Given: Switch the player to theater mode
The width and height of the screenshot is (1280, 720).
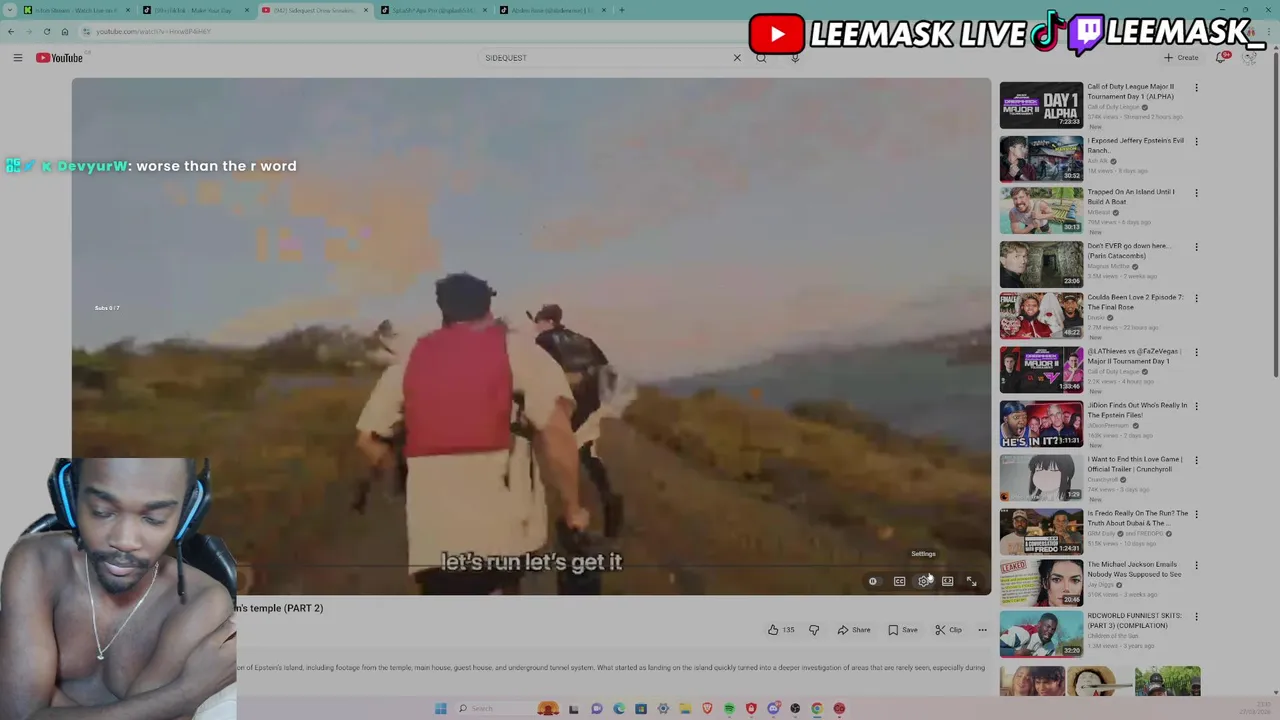Looking at the screenshot, I should 947,581.
